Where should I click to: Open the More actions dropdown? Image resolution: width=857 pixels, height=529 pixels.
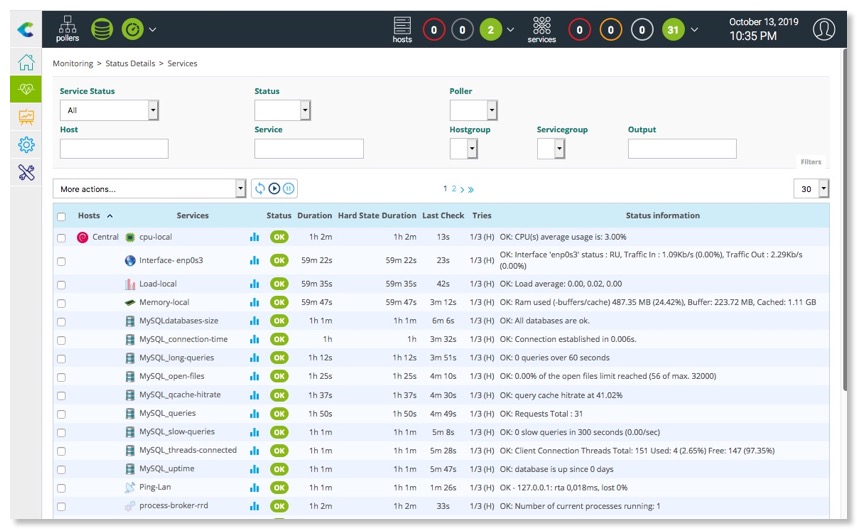[149, 188]
